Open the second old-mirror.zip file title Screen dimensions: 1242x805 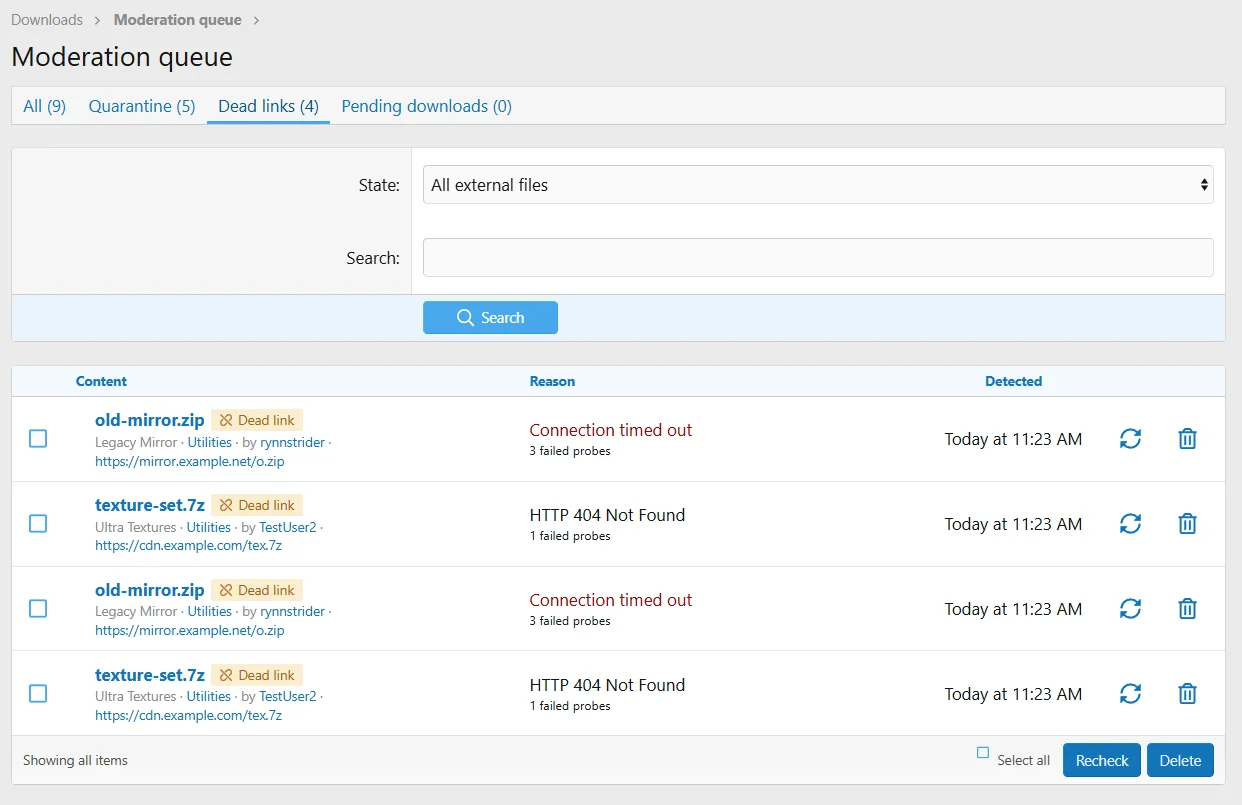150,591
